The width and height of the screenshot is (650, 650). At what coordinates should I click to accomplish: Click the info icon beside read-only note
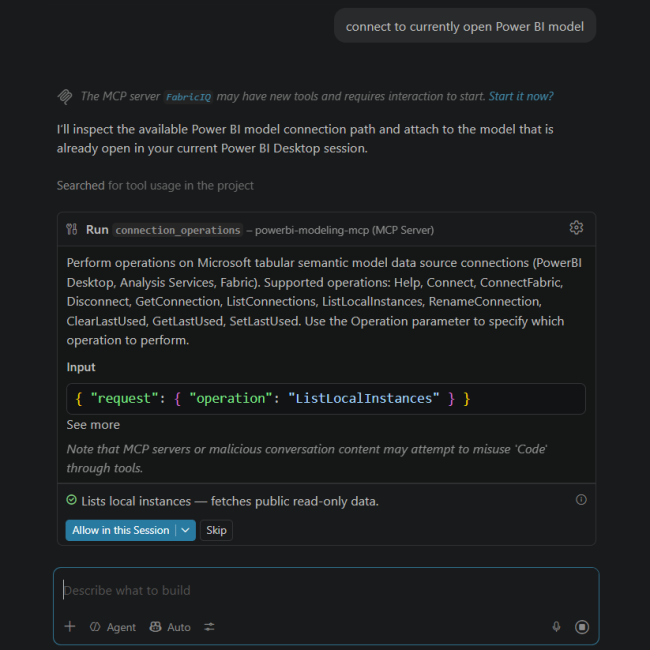pos(581,500)
